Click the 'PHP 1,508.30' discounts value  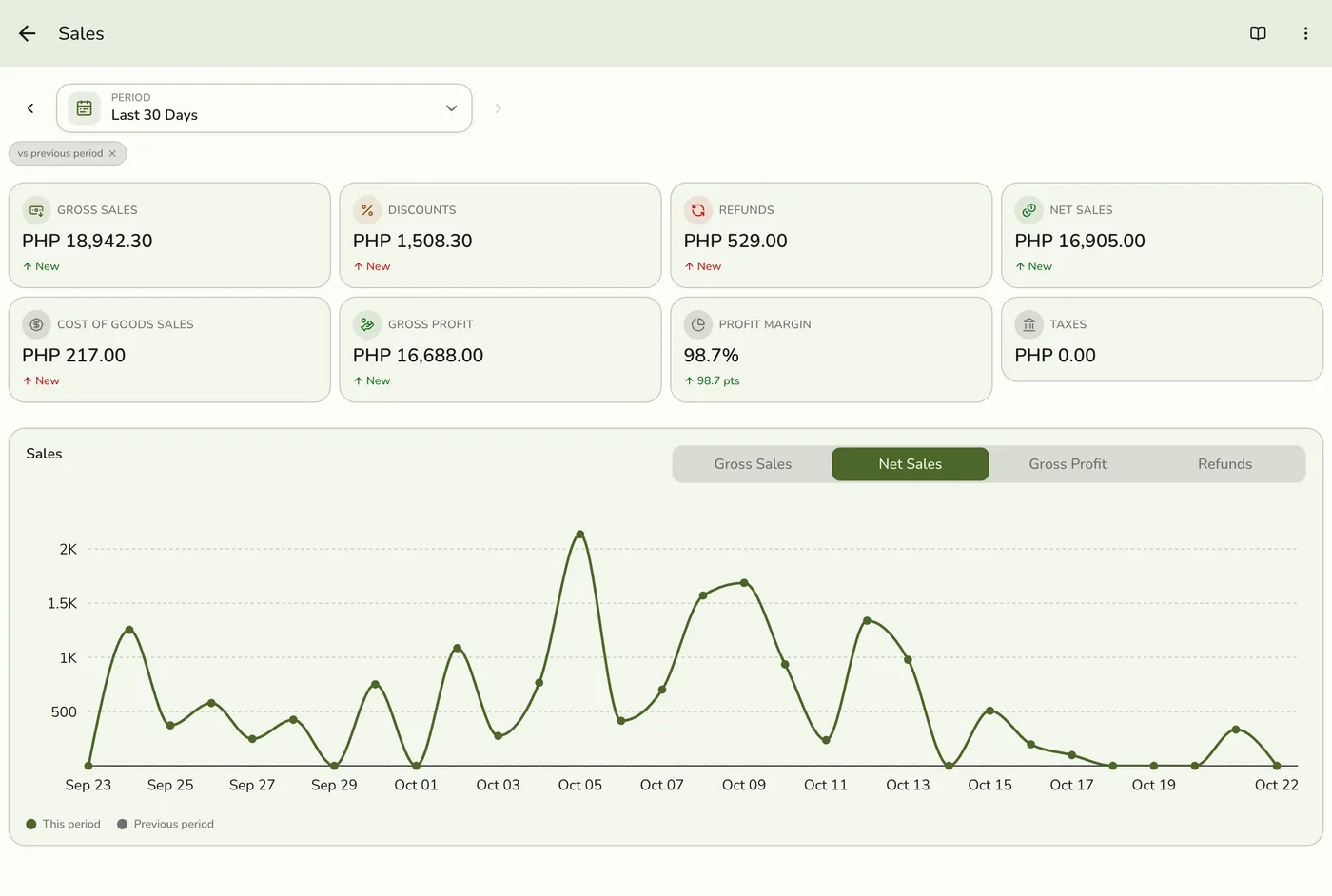click(413, 241)
